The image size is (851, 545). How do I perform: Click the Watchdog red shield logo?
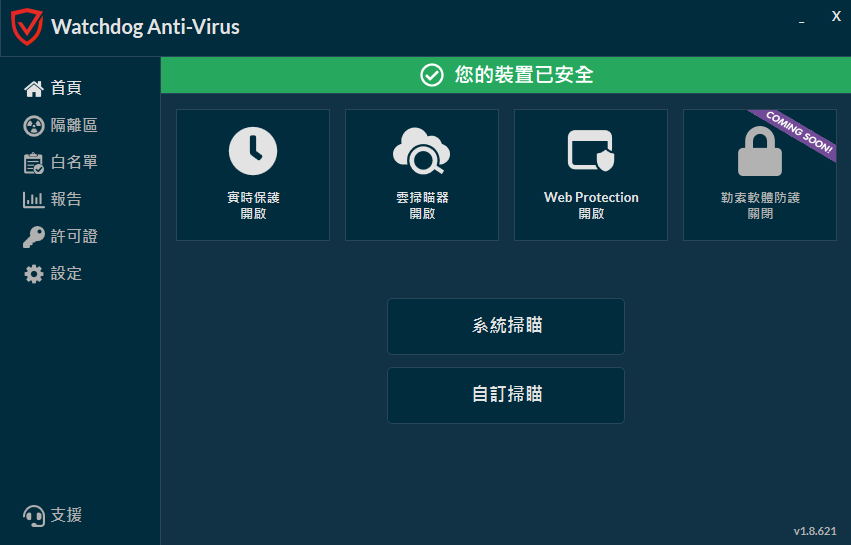pos(27,27)
